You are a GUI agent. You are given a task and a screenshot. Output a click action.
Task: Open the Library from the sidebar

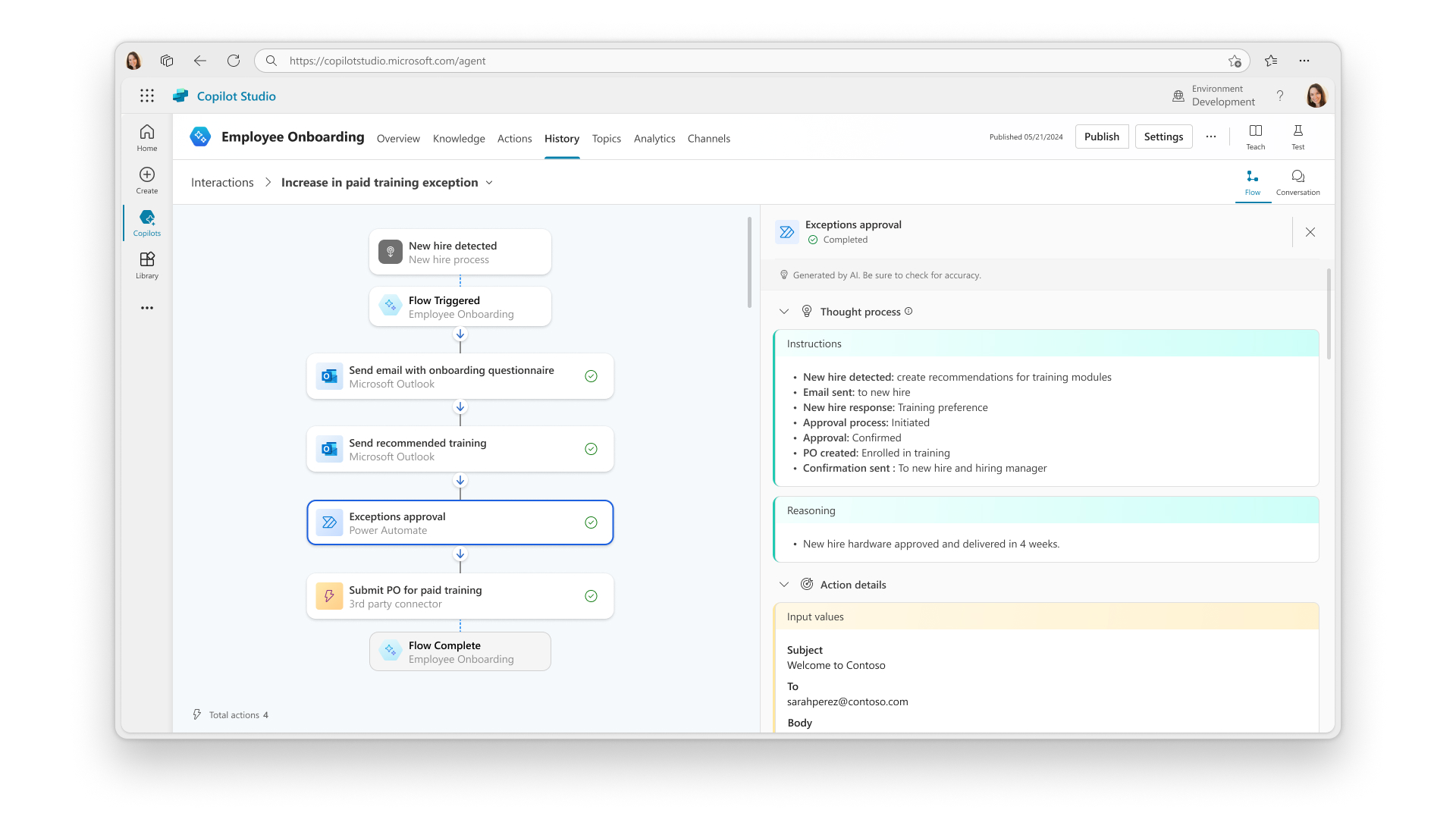click(146, 265)
